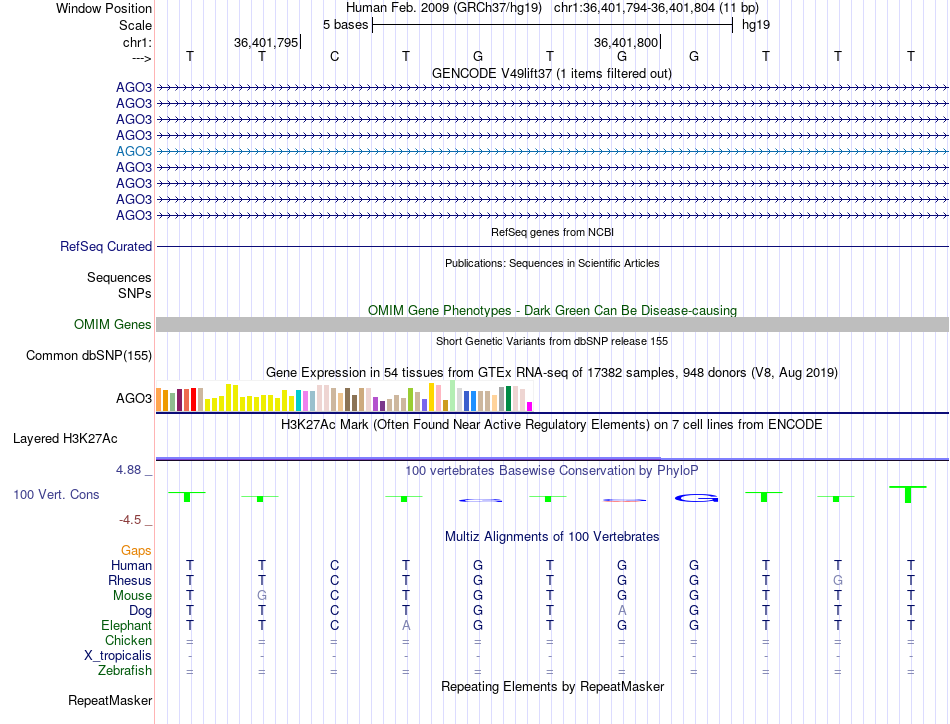Click the RepeatMasker track label
Image resolution: width=950 pixels, height=724 pixels.
[110, 700]
